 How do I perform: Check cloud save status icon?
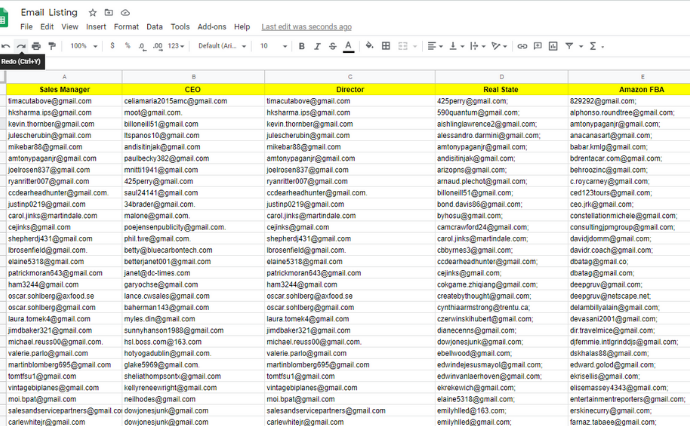pos(125,13)
